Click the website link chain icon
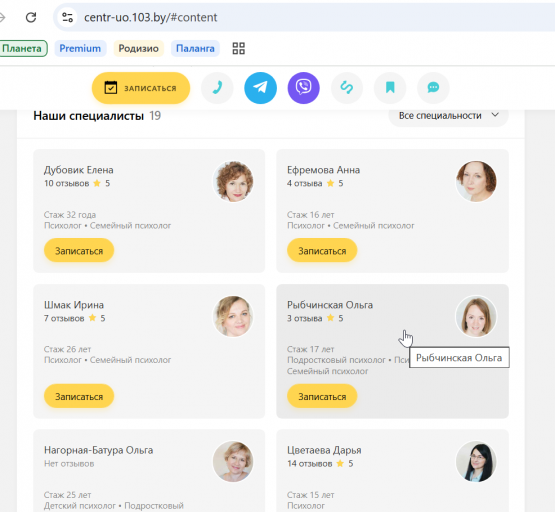This screenshot has width=555, height=512. [347, 88]
